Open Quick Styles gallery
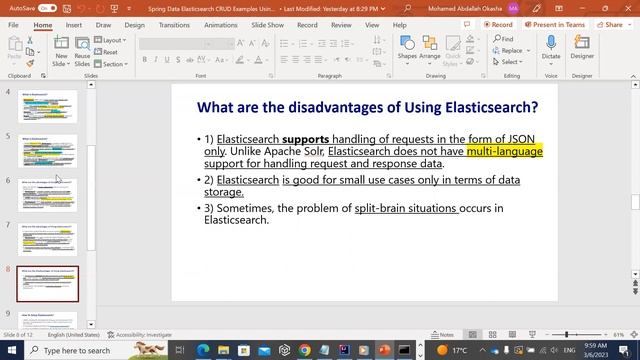The height and width of the screenshot is (360, 640). pos(452,51)
